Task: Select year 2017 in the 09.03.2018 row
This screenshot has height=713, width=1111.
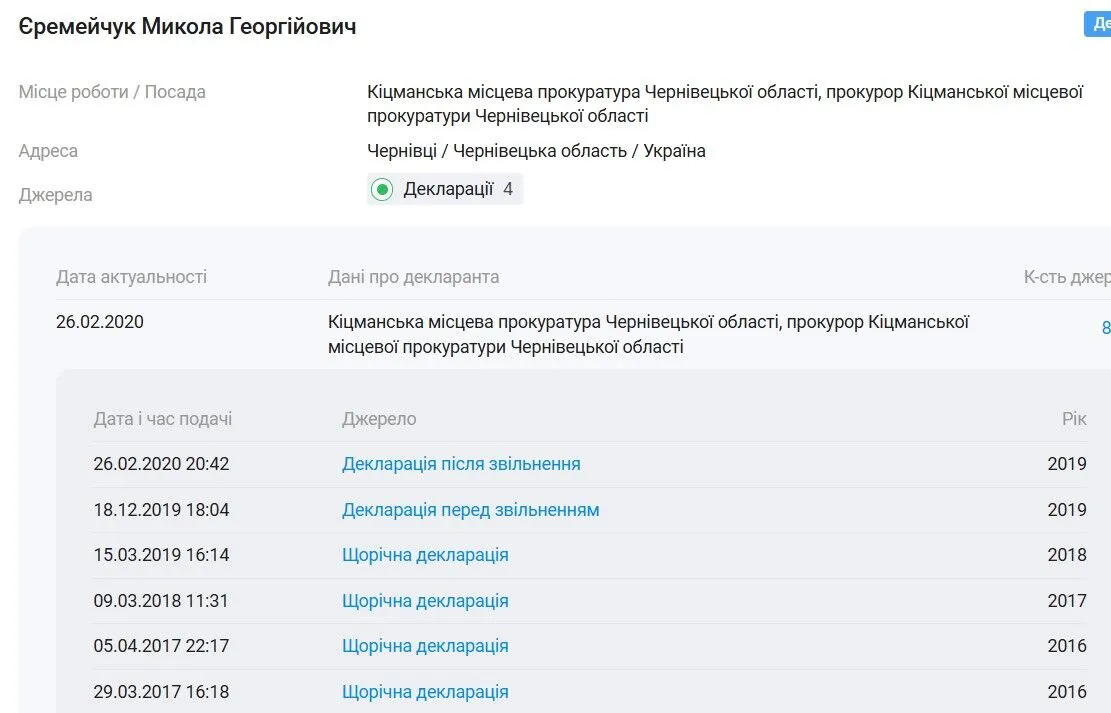Action: [1067, 601]
